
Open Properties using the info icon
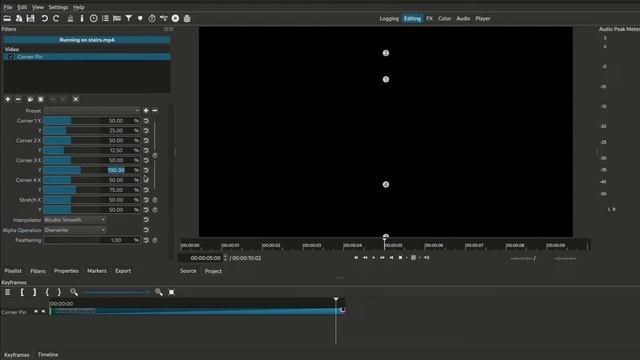[x=82, y=18]
